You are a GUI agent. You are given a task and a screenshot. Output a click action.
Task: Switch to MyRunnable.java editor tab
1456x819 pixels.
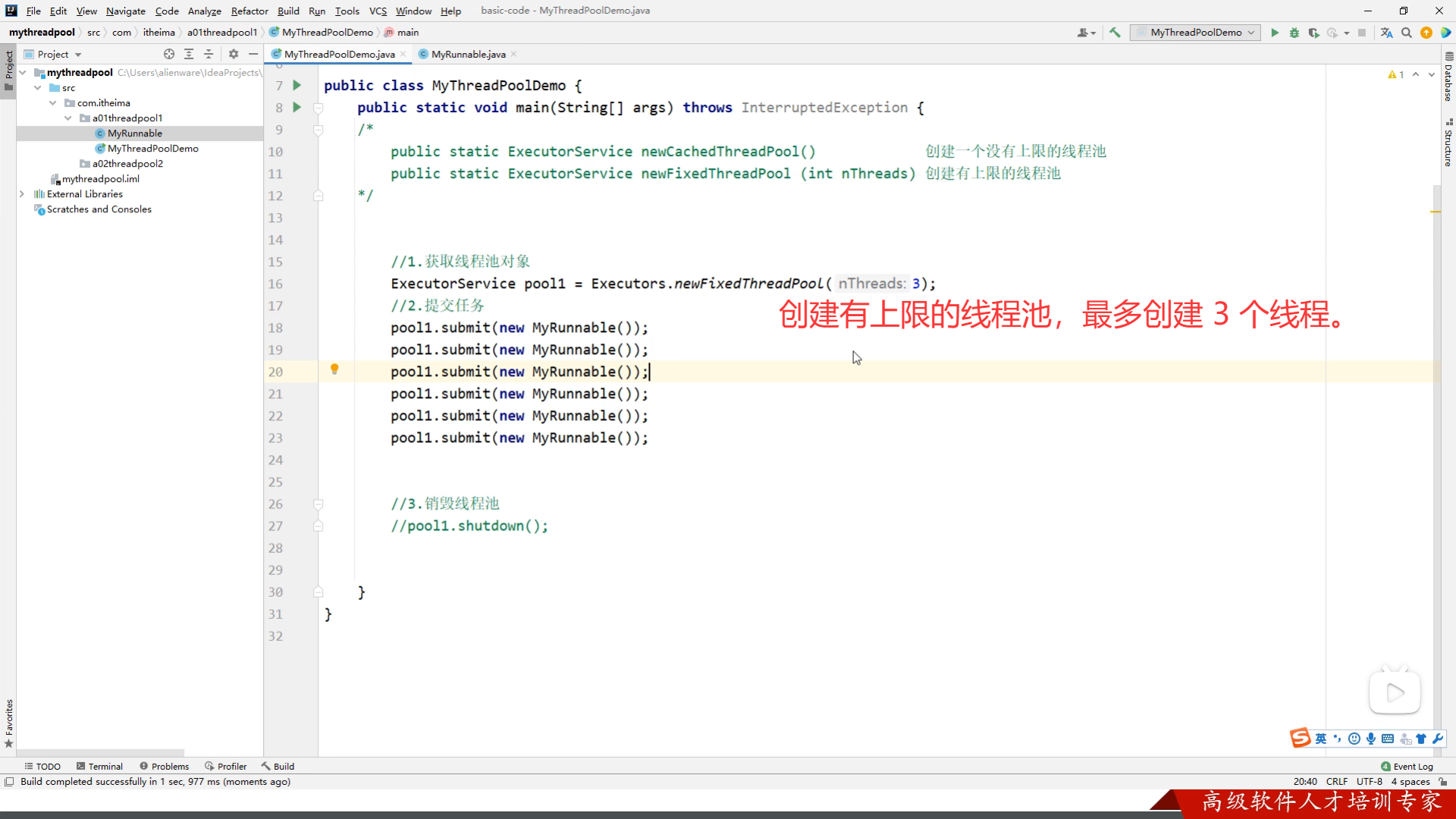[468, 54]
